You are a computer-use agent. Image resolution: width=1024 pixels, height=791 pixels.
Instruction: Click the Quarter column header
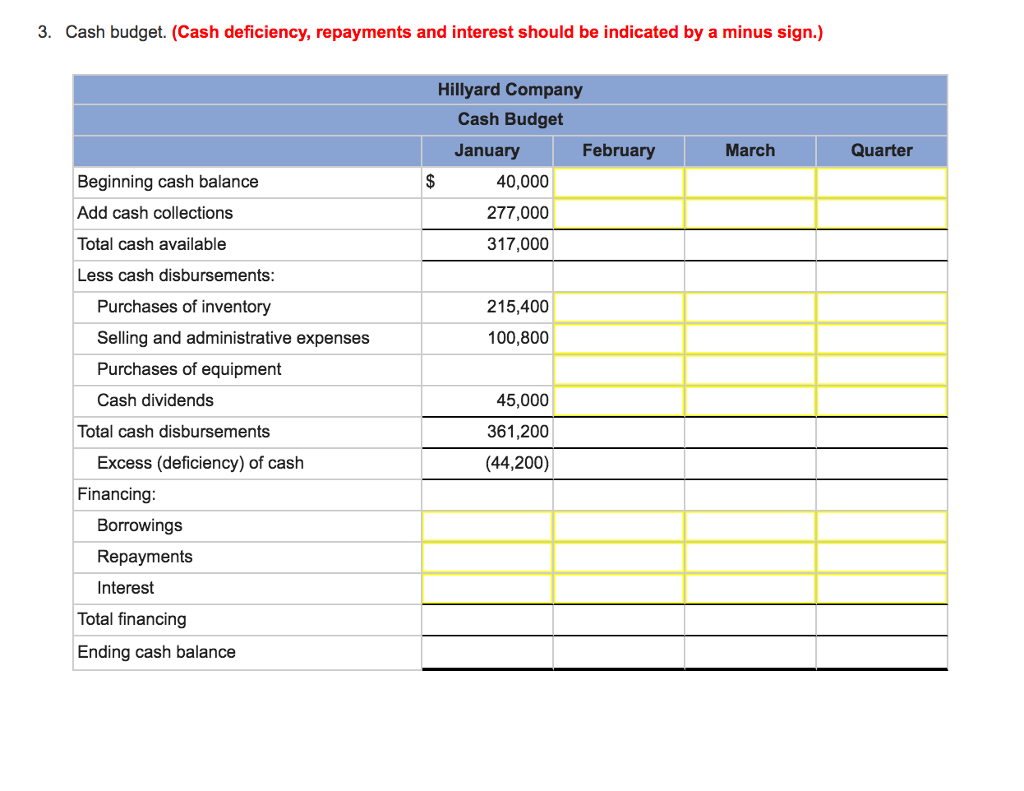click(x=881, y=151)
